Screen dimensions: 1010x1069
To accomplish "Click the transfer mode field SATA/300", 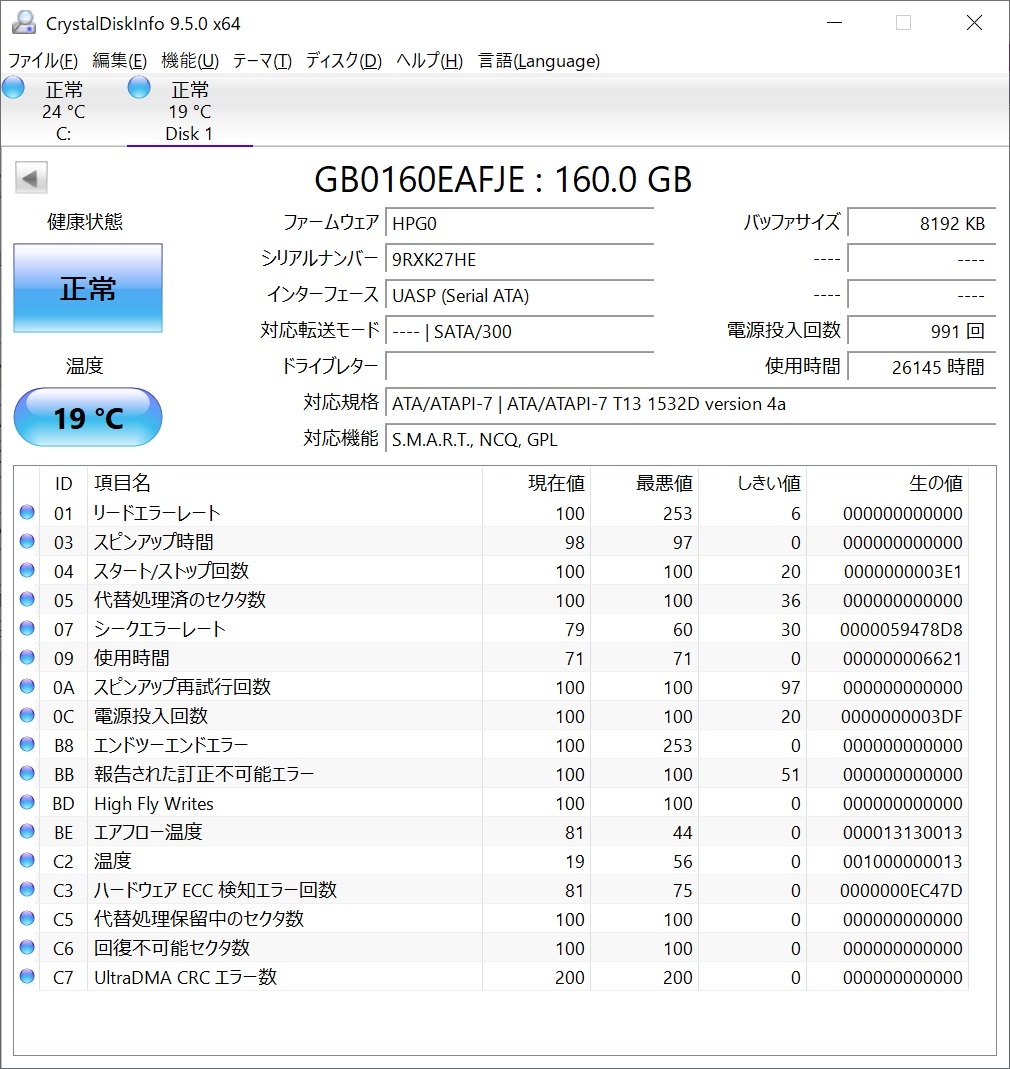I will [x=520, y=332].
